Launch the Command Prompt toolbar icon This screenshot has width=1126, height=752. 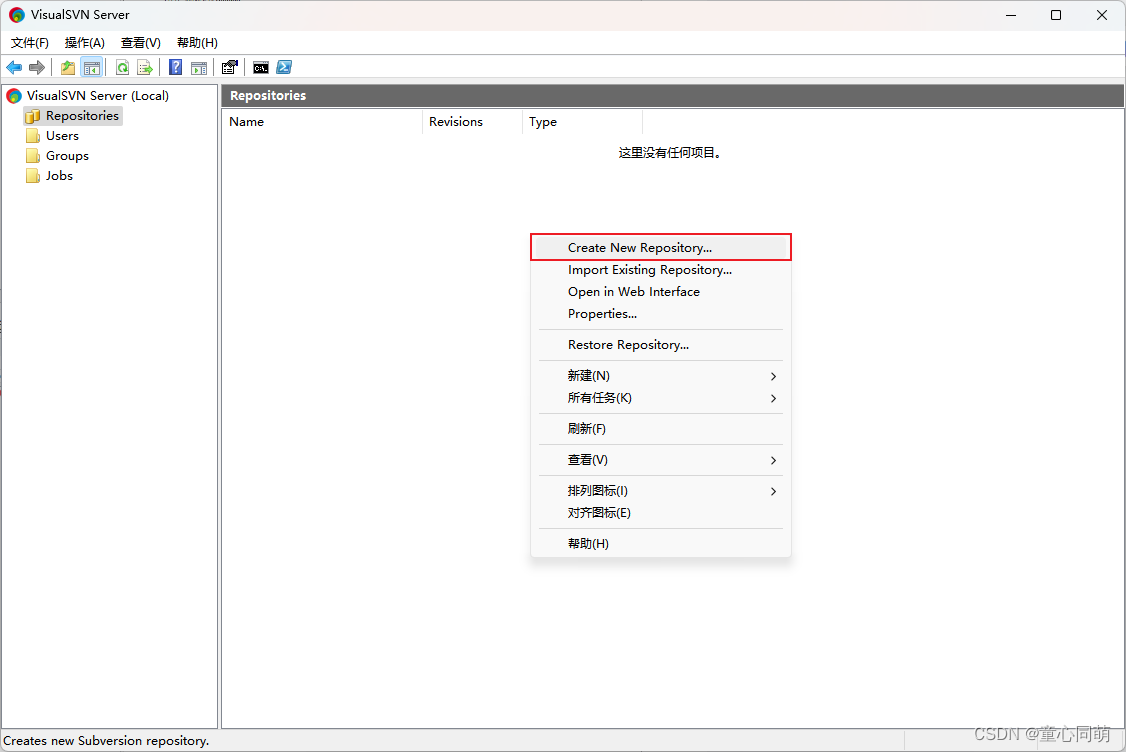[x=261, y=68]
